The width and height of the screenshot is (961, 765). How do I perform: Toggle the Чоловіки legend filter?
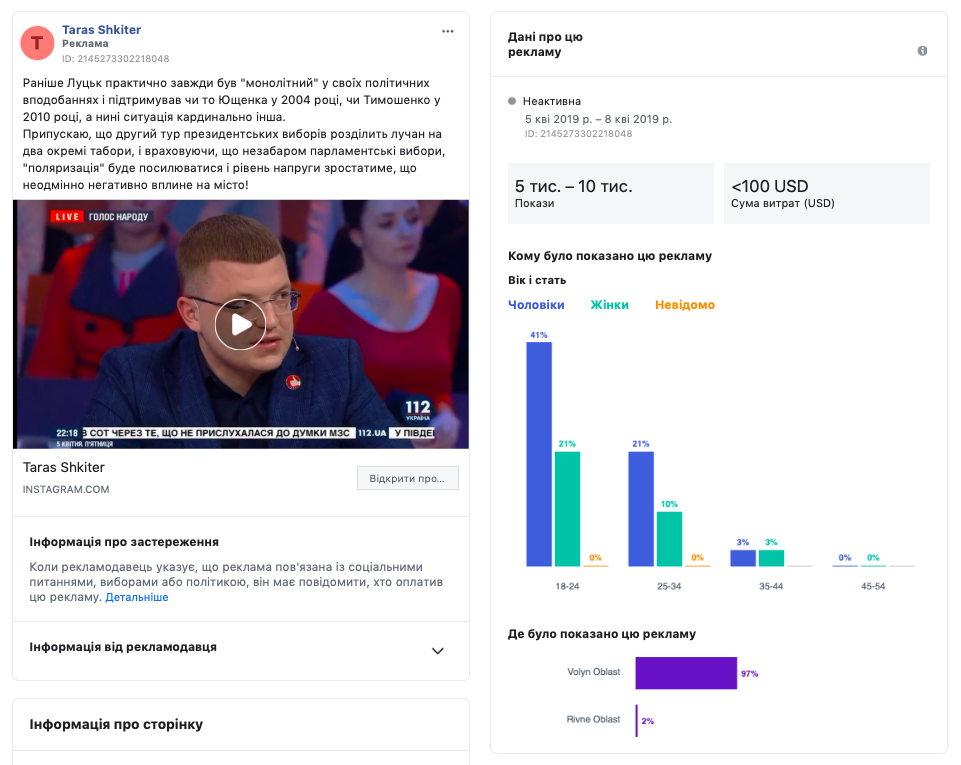[536, 305]
